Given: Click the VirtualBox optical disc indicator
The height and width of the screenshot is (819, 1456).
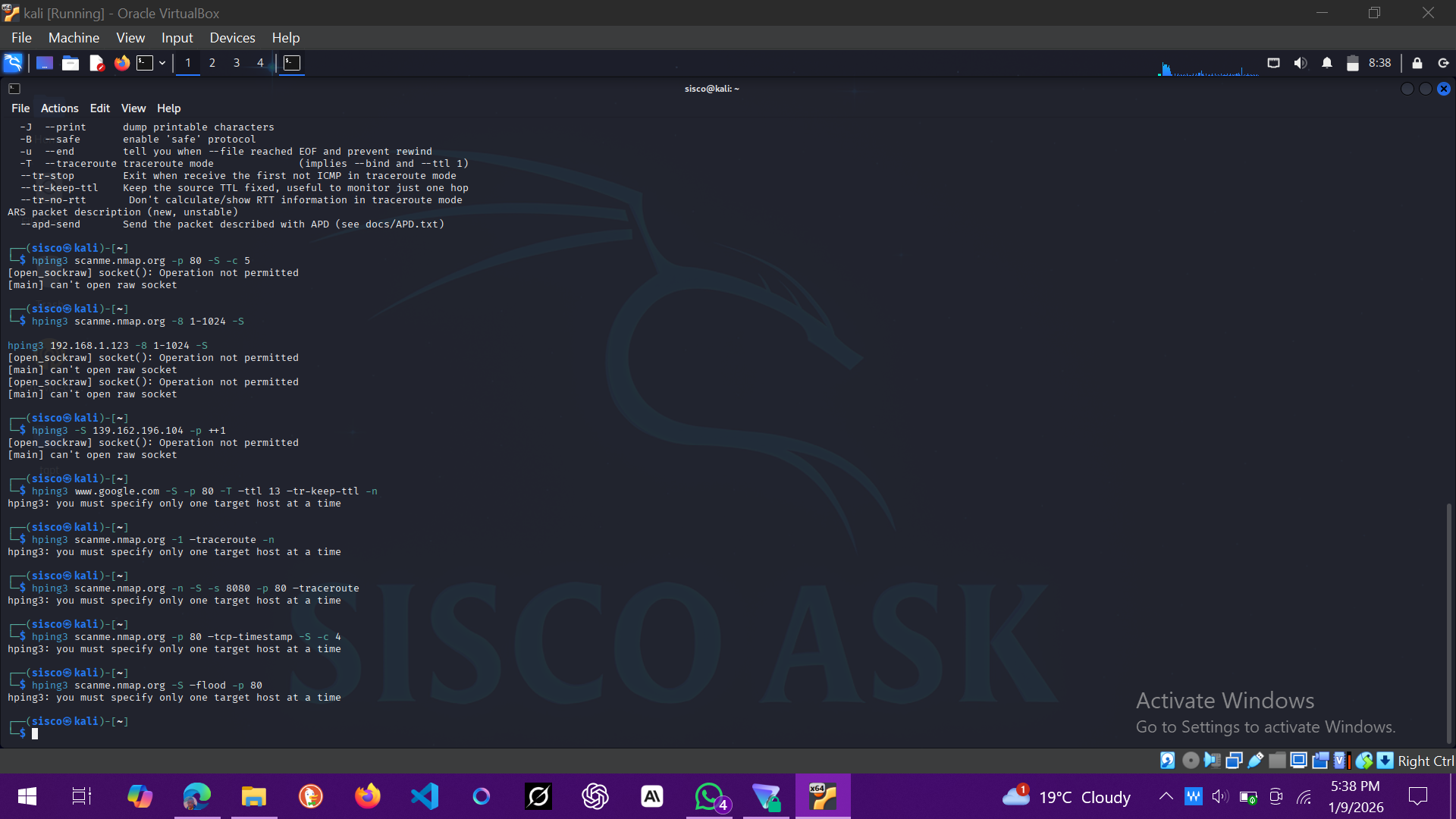Looking at the screenshot, I should [1191, 761].
